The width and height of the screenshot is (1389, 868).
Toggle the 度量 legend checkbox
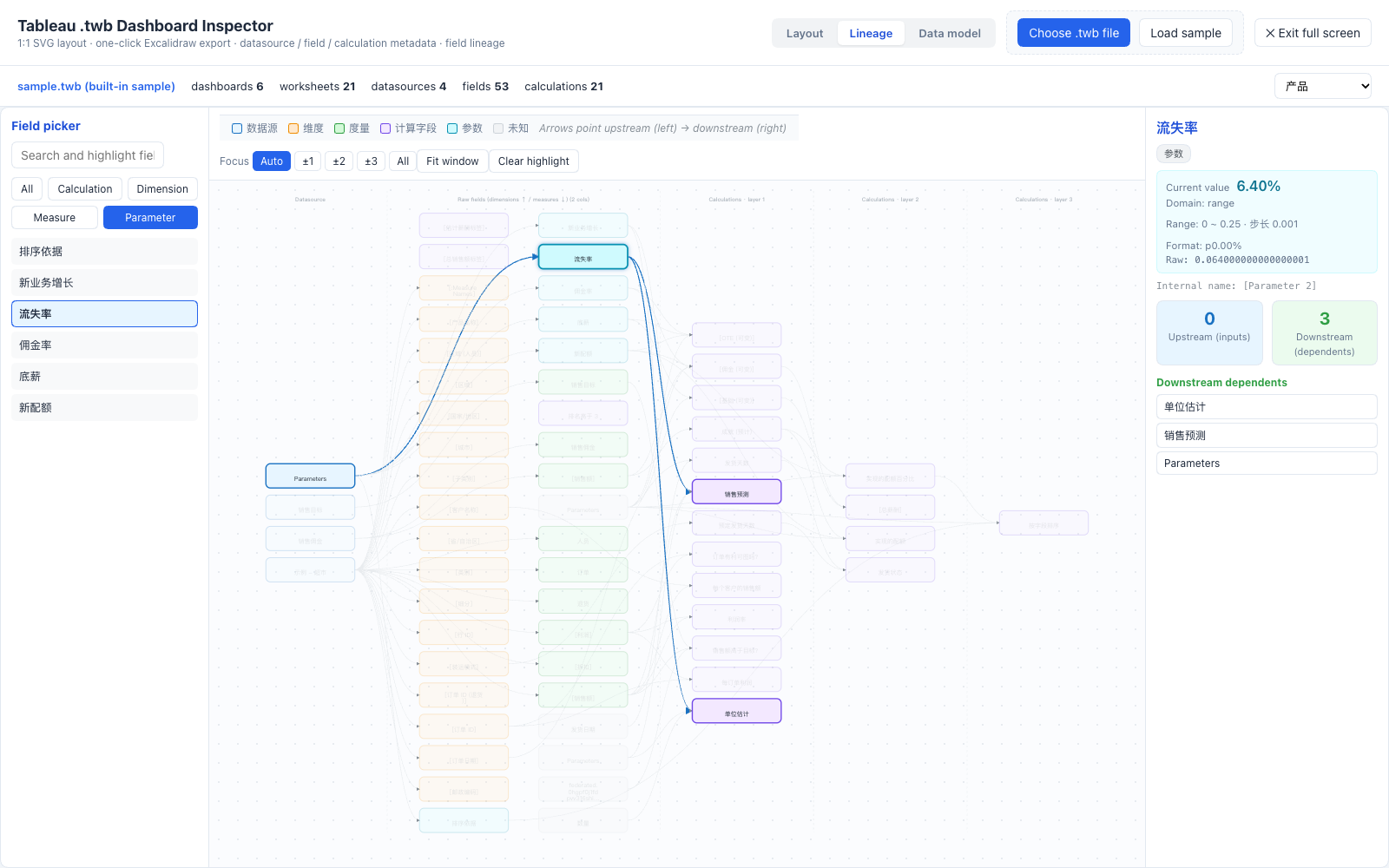coord(339,128)
